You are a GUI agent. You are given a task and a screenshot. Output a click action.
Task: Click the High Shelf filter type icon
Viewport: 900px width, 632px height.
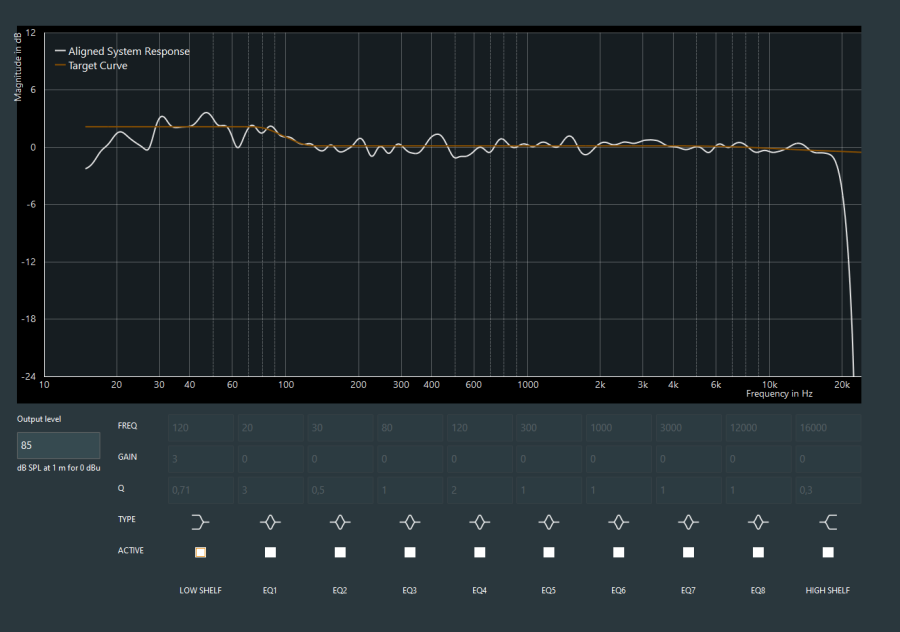pos(827,521)
